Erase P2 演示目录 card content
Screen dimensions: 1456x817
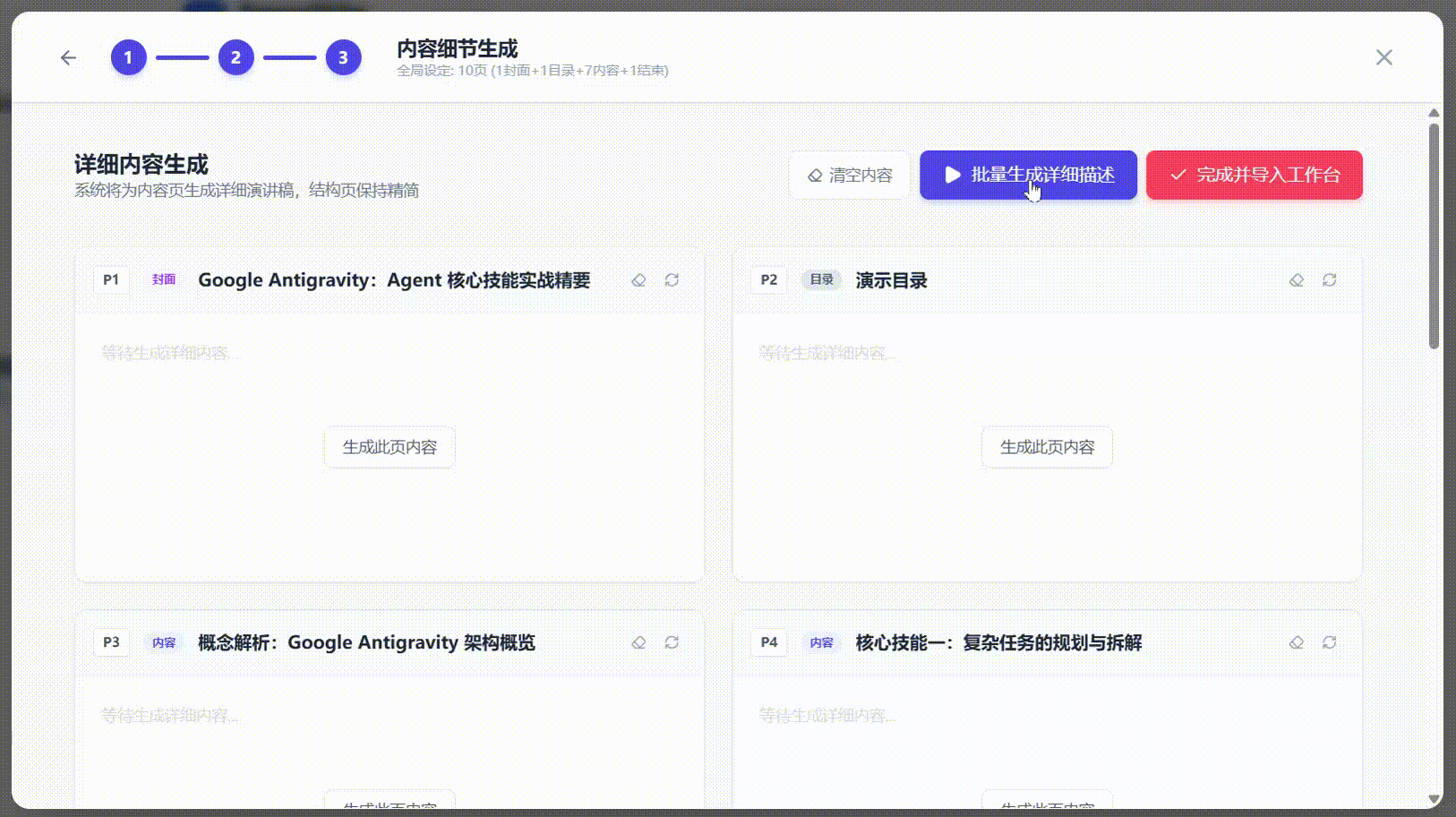(x=1296, y=280)
